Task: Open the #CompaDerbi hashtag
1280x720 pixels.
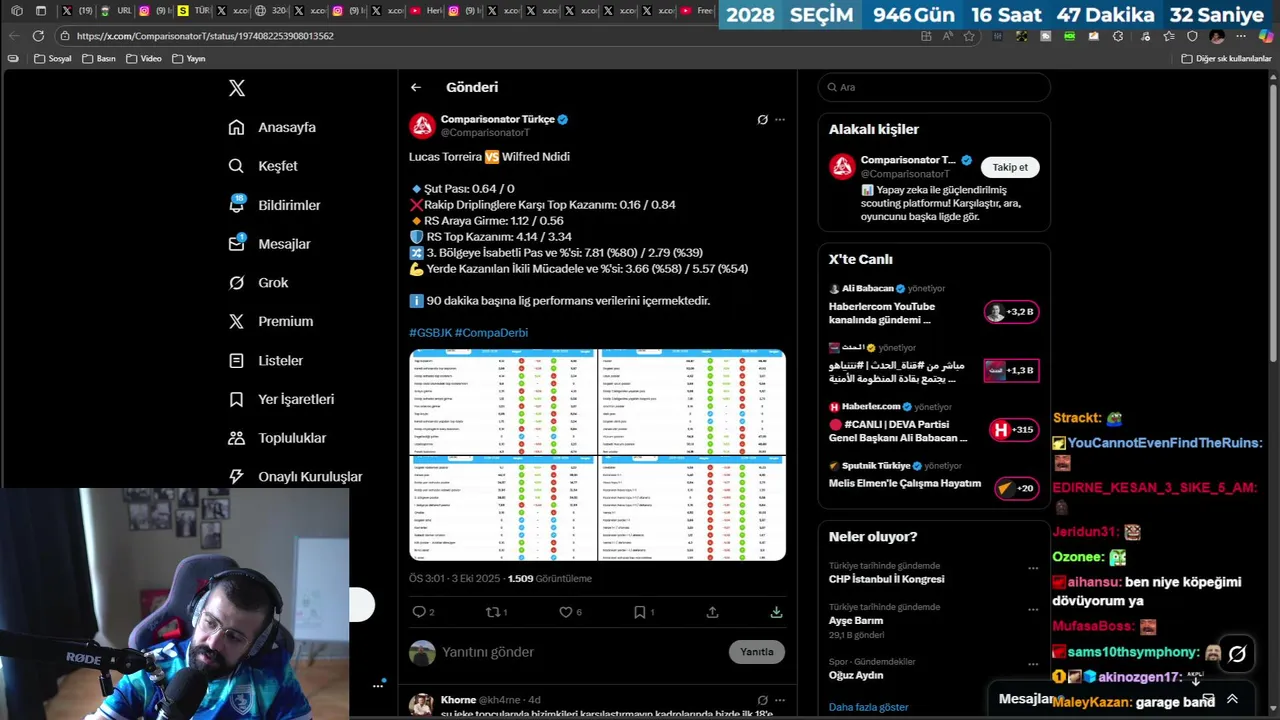Action: tap(491, 333)
